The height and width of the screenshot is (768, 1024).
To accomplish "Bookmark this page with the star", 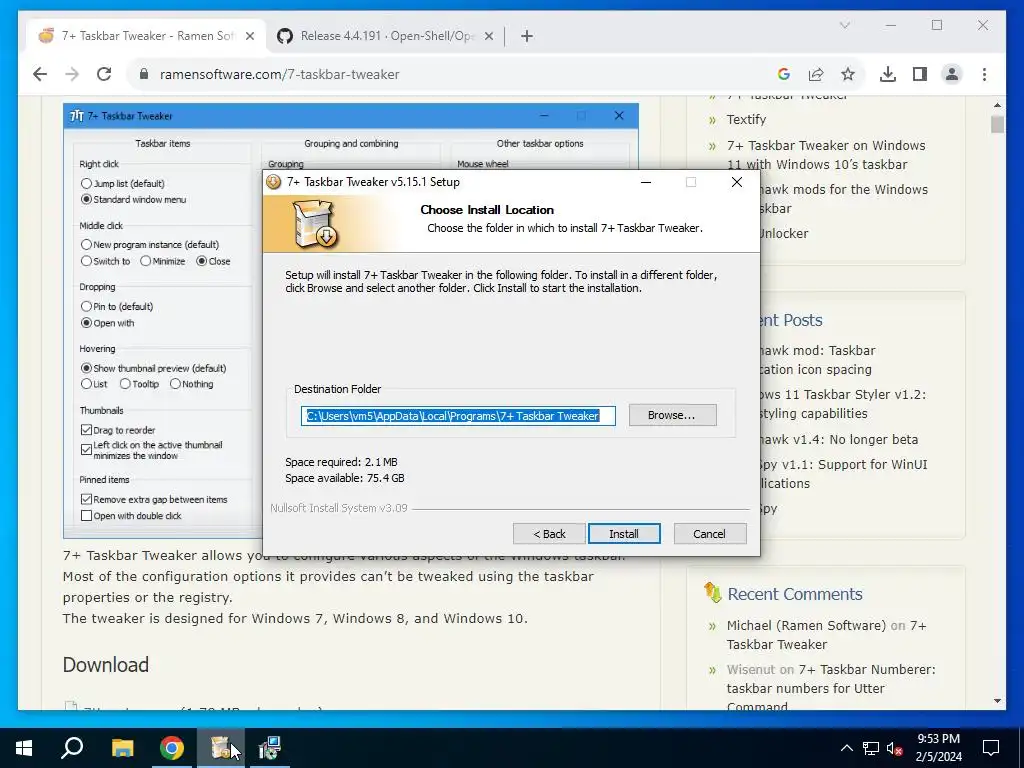I will tap(848, 74).
